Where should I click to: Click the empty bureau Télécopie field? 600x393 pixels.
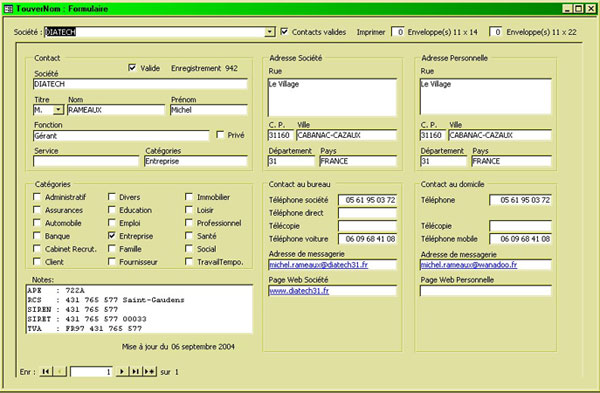[367, 226]
